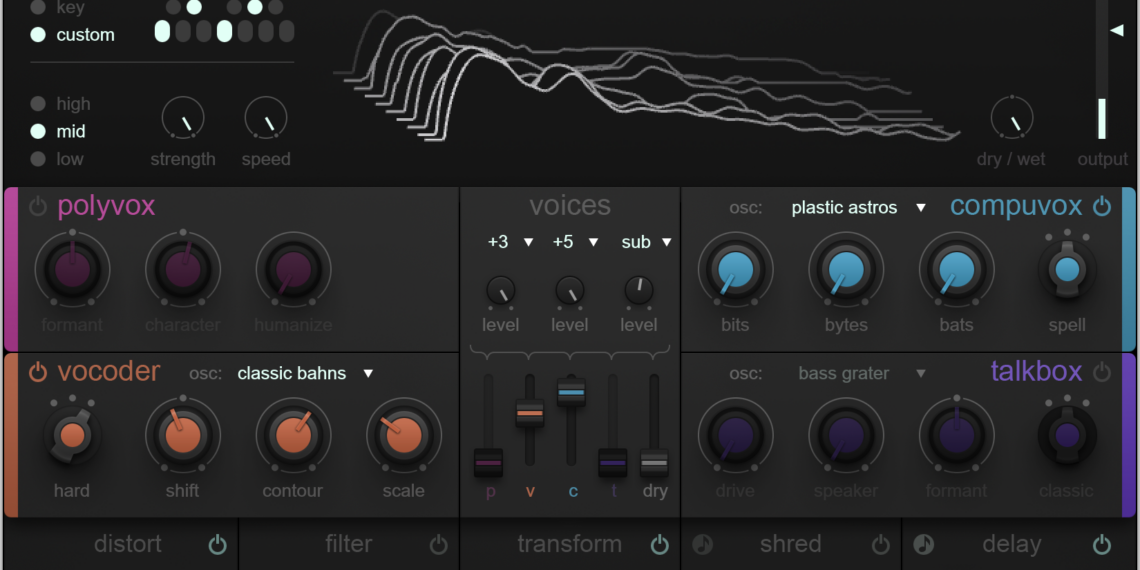Open the shred effect tab
Screen dimensions: 1140x570
[x=790, y=545]
